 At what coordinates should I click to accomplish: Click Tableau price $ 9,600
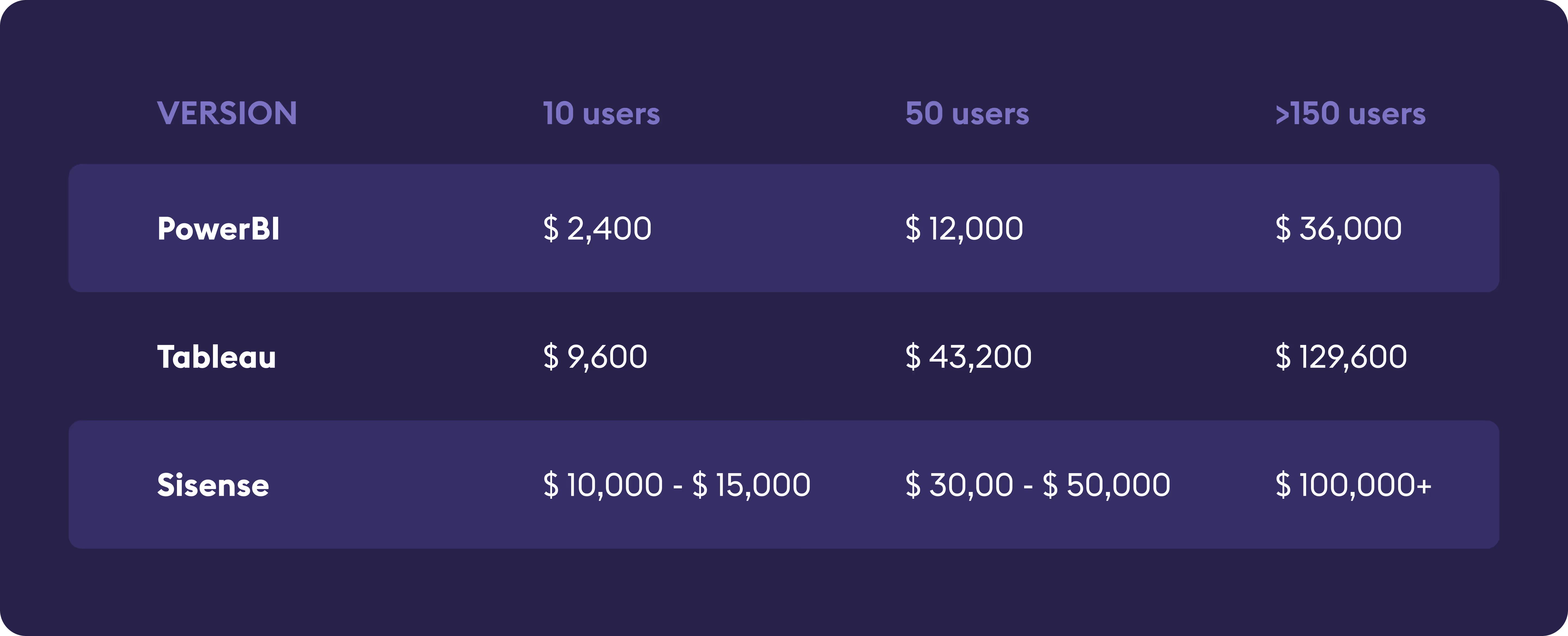[x=595, y=357]
